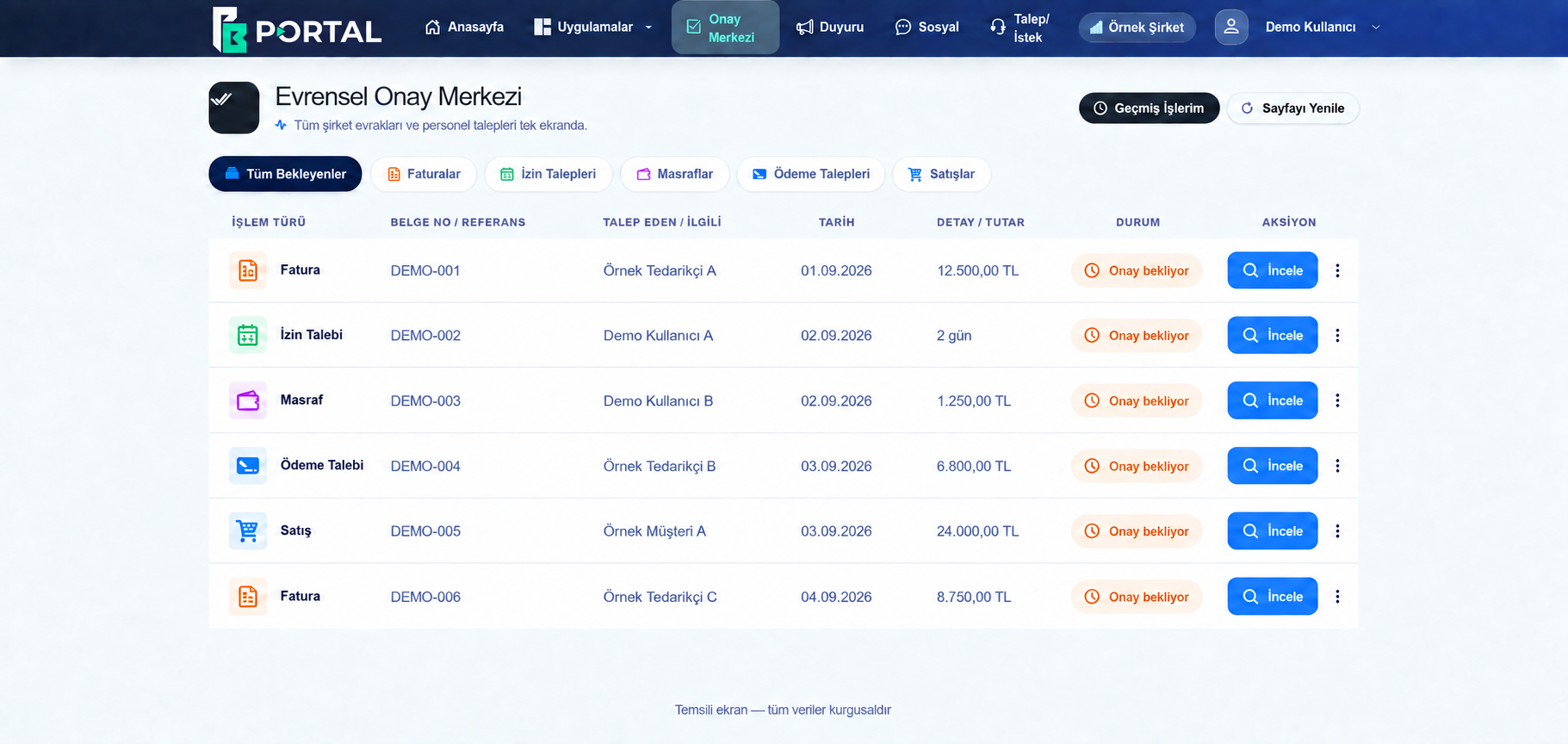Open the three-dot menu for DEMO-003

click(1337, 400)
